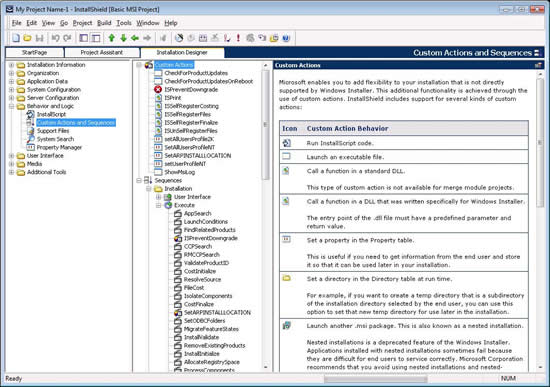Viewport: 550px width, 387px height.
Task: Expand the Server Configuration folder
Action: (11, 98)
